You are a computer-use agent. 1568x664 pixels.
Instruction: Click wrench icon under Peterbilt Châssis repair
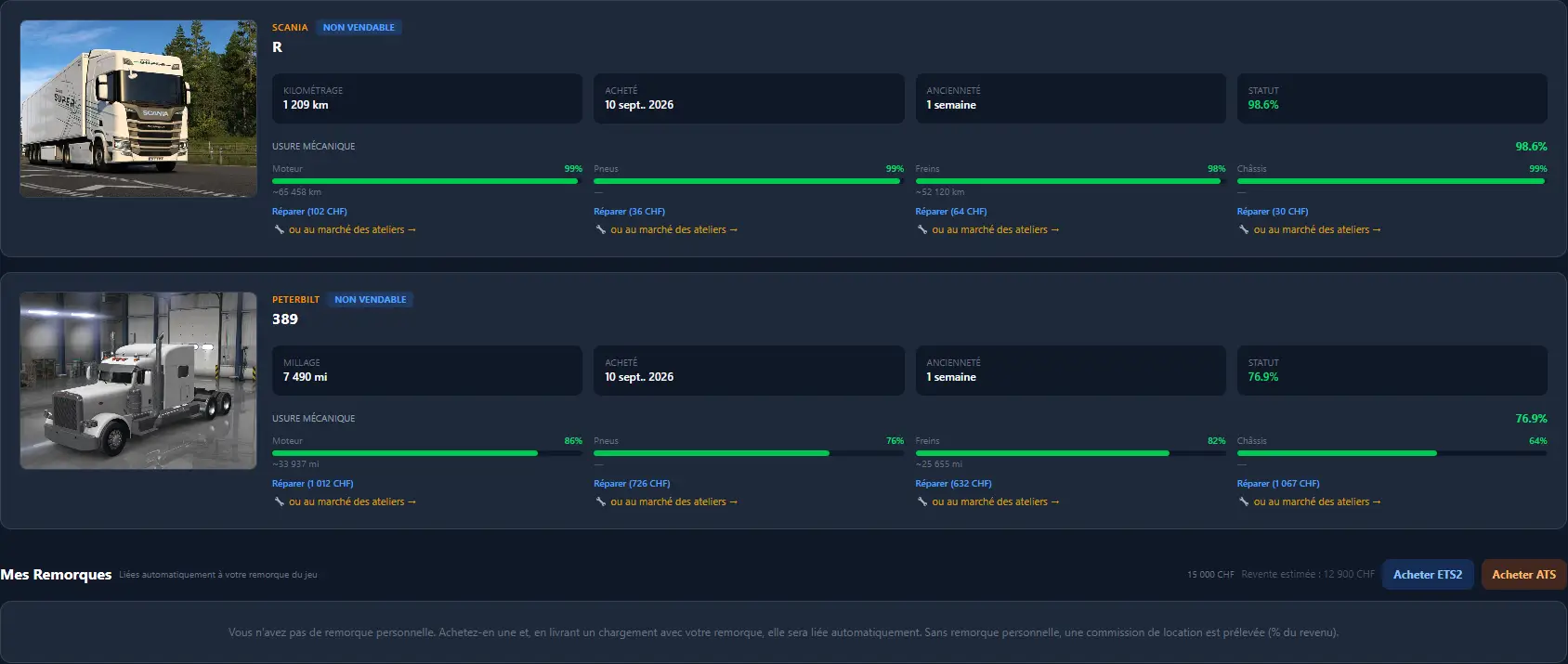(1244, 501)
